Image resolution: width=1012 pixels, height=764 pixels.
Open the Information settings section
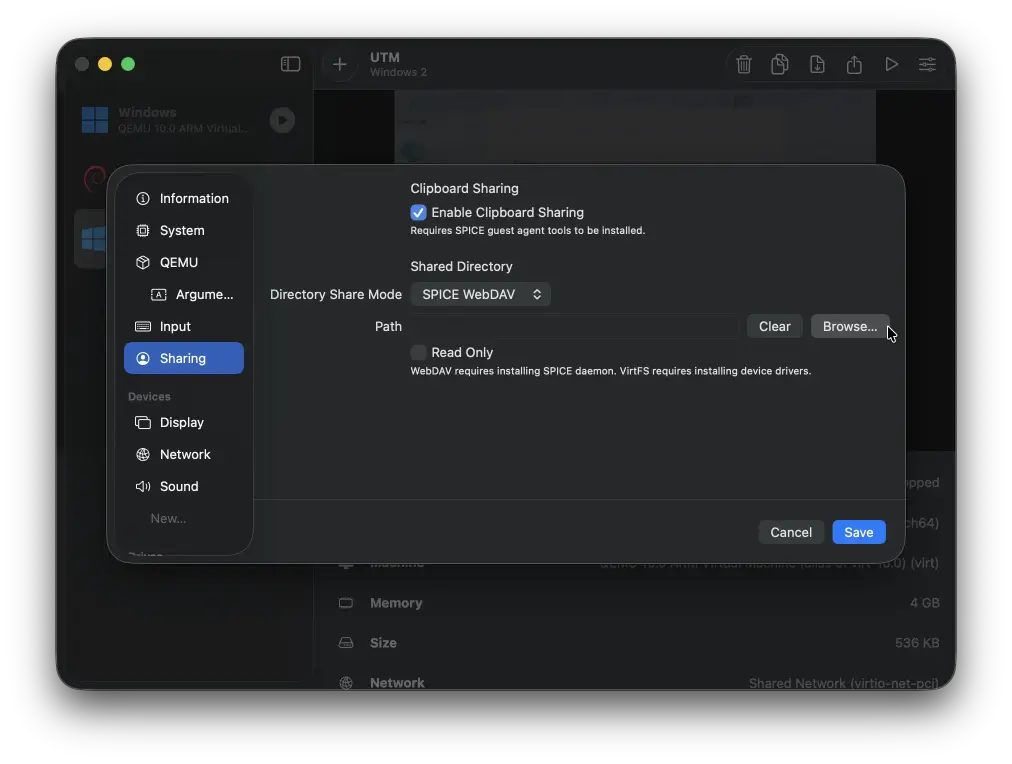point(184,198)
